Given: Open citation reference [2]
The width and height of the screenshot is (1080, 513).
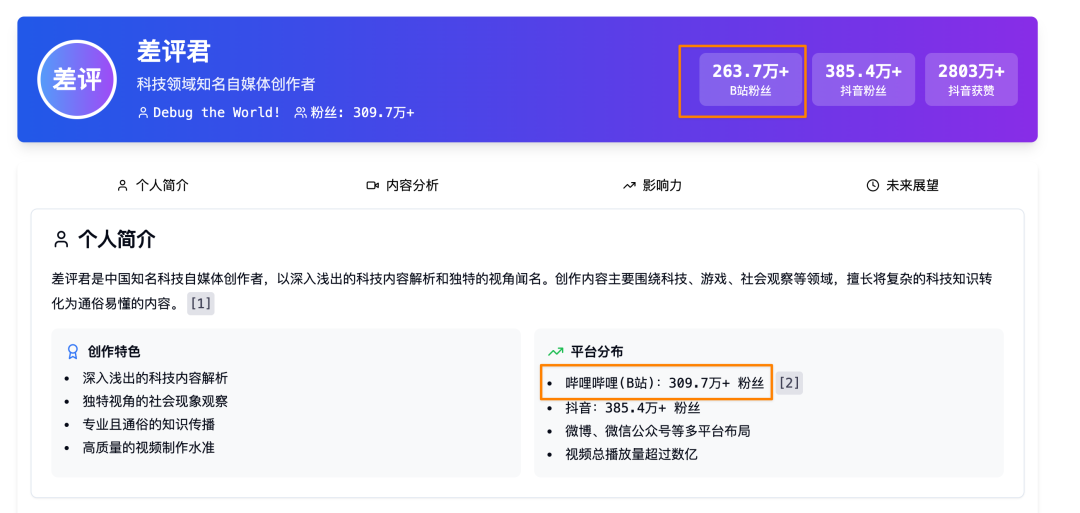Looking at the screenshot, I should (789, 383).
